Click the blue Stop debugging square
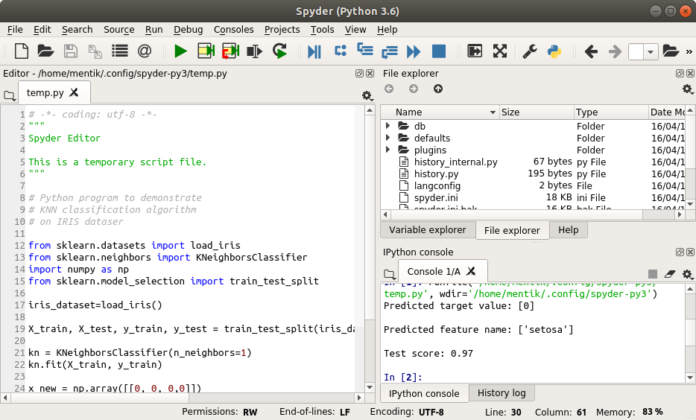Viewport: 696px width, 420px height. (441, 51)
